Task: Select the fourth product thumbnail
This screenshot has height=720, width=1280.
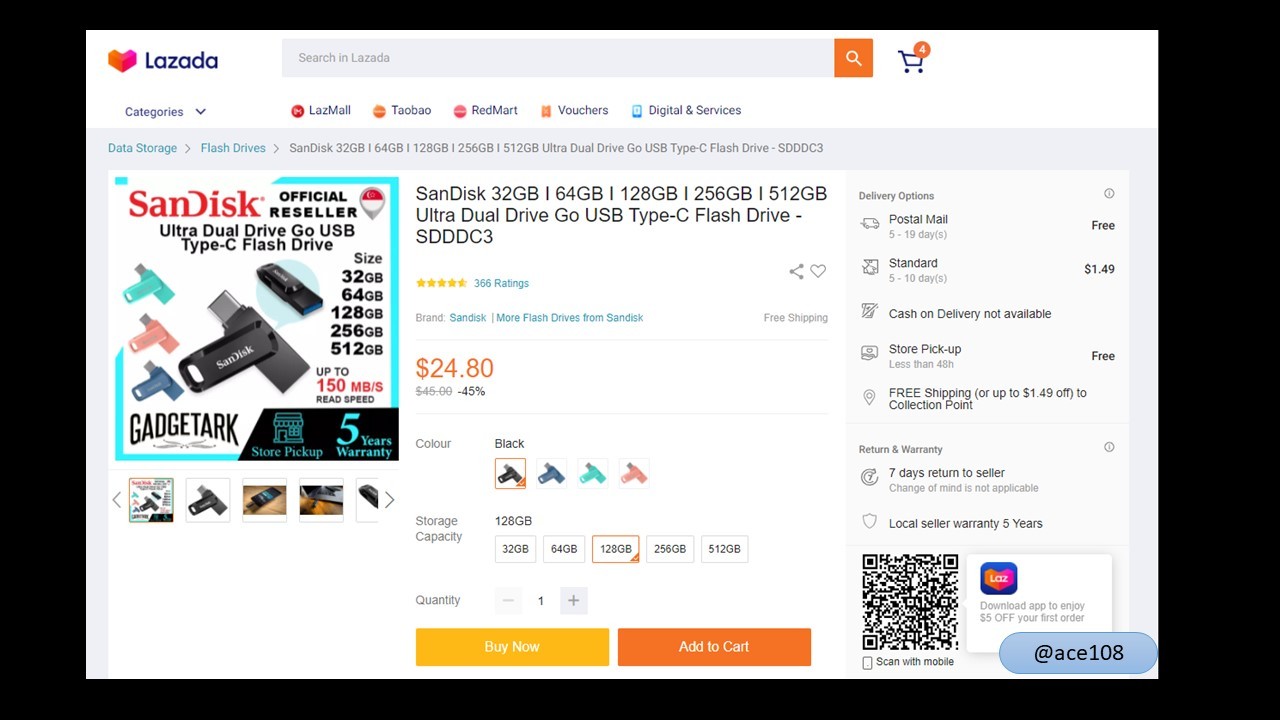Action: (x=321, y=500)
